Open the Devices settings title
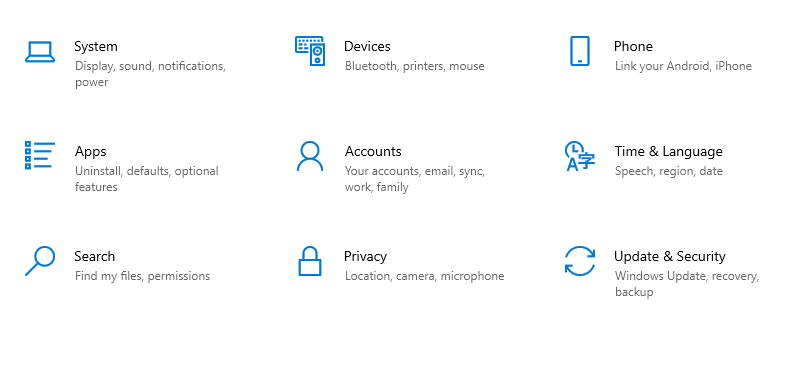790x390 pixels. point(367,46)
